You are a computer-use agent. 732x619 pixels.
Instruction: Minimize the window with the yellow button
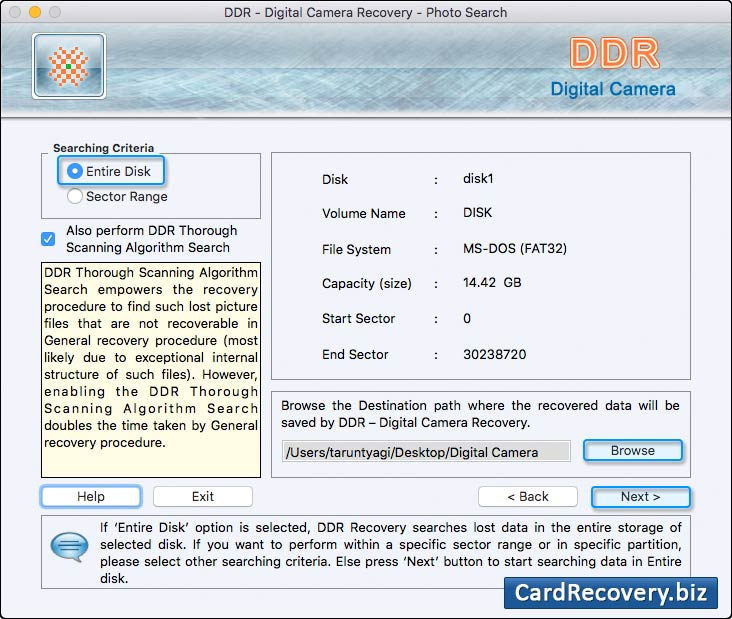click(x=35, y=12)
